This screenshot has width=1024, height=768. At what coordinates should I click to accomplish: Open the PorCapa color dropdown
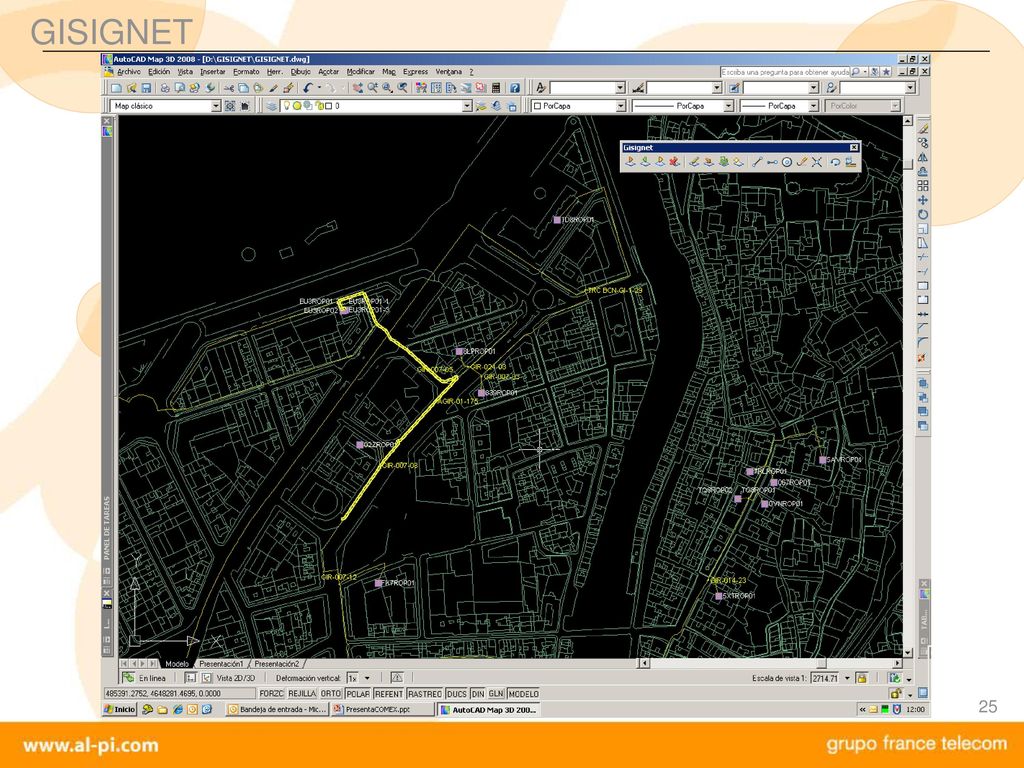pyautogui.click(x=620, y=106)
